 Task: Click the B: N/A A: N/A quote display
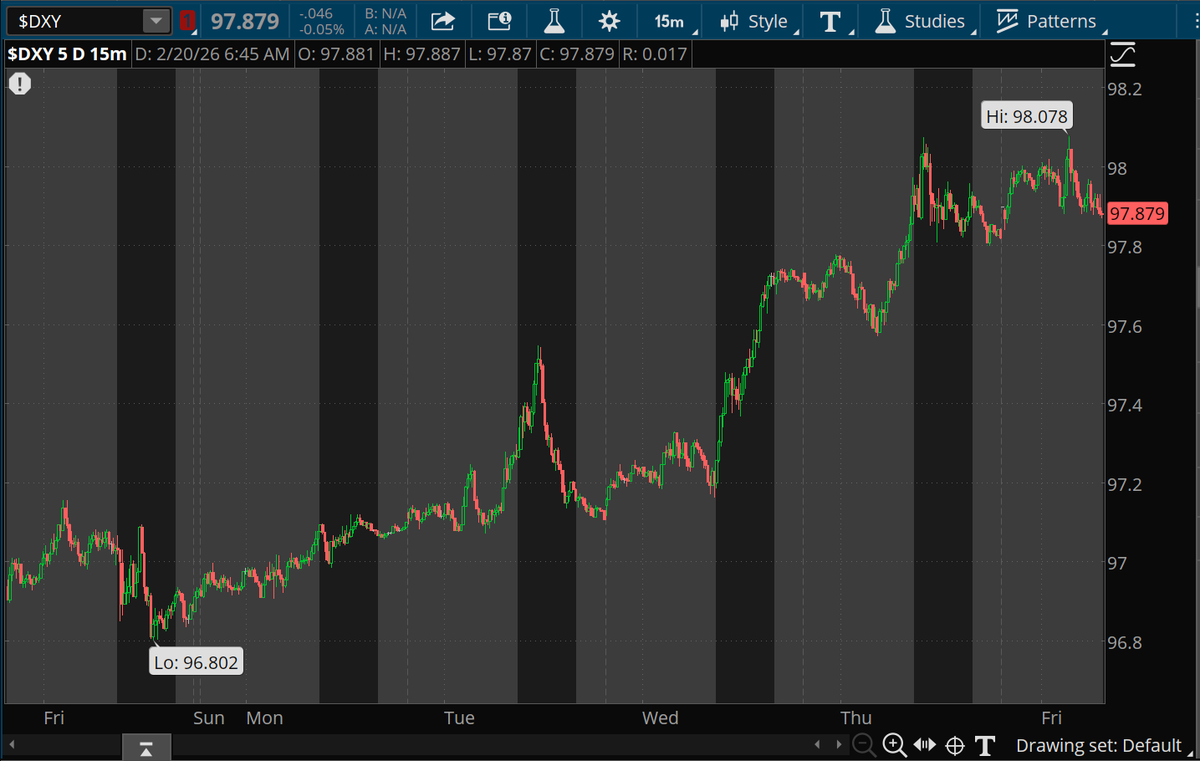coord(385,20)
